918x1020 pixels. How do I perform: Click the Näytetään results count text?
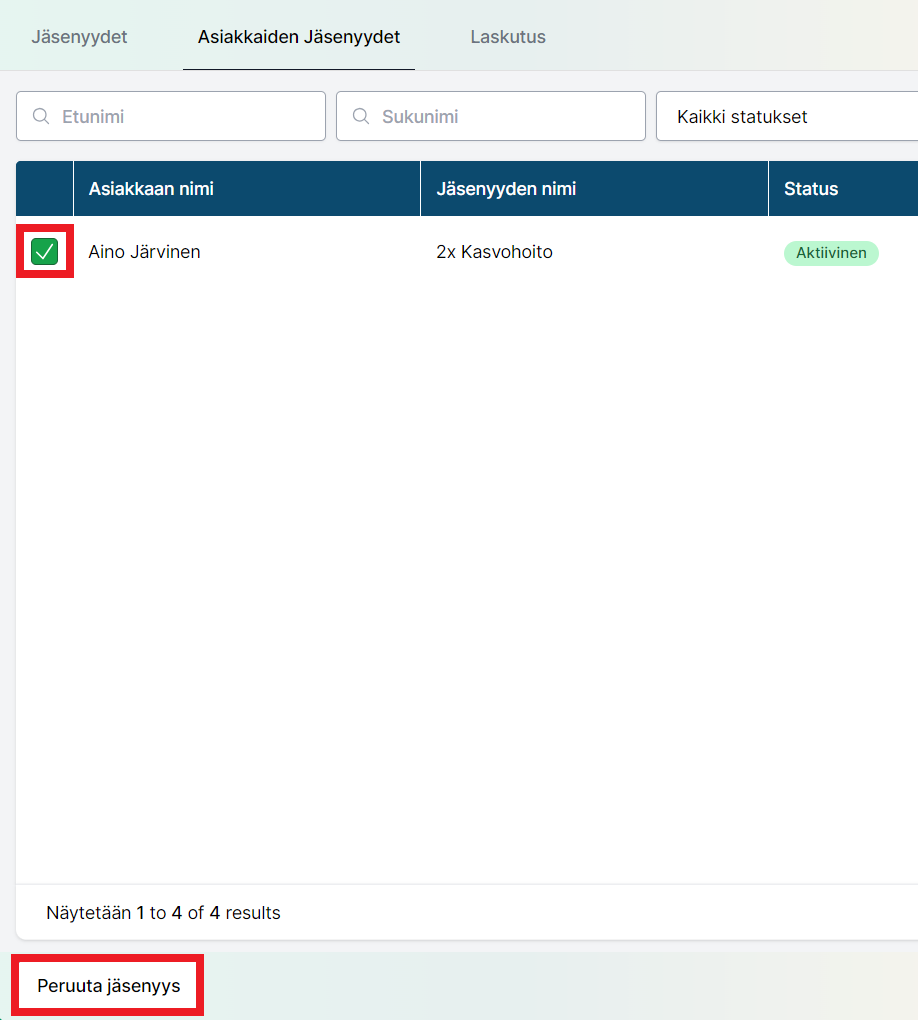tap(163, 913)
